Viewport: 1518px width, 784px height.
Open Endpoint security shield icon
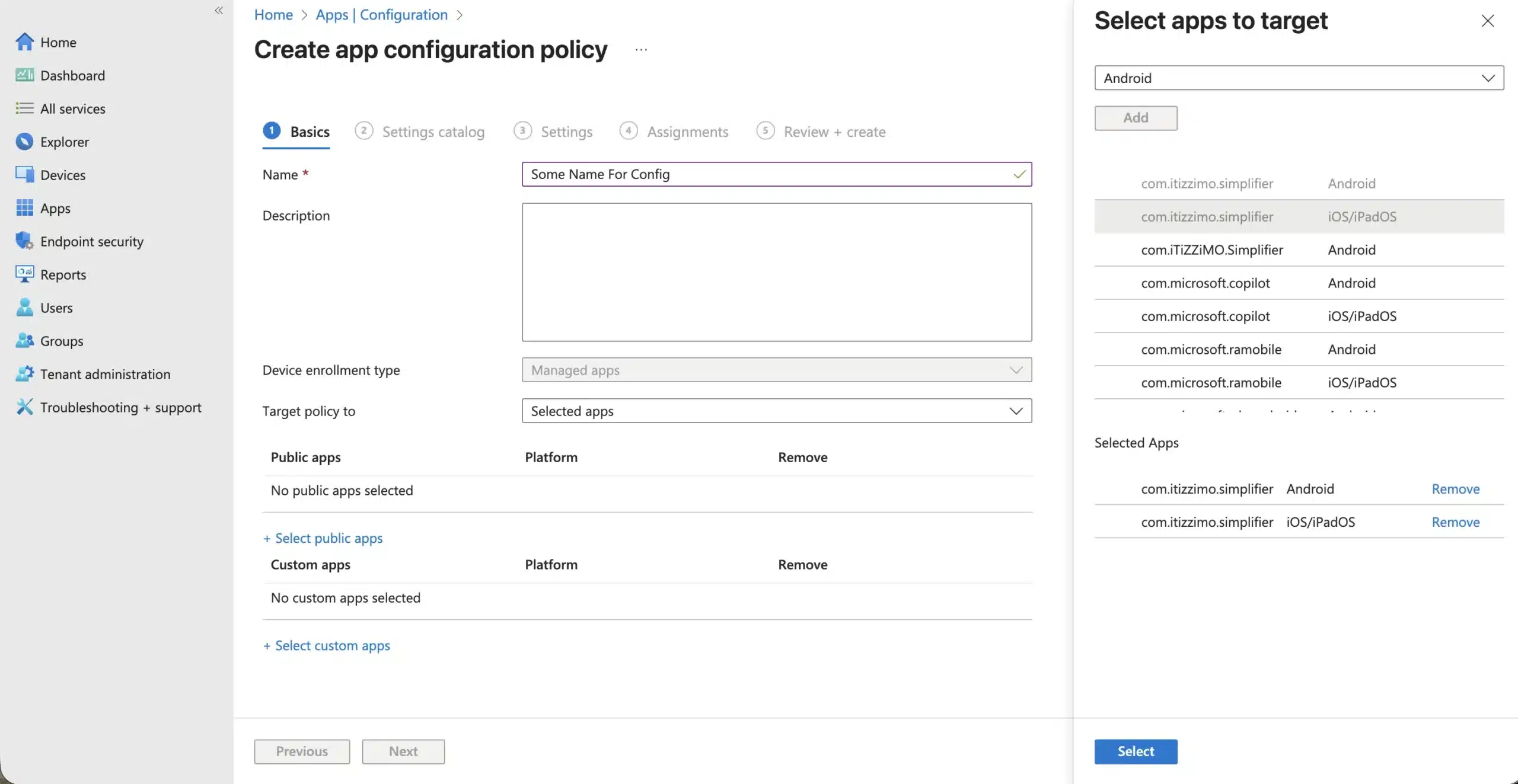[24, 241]
